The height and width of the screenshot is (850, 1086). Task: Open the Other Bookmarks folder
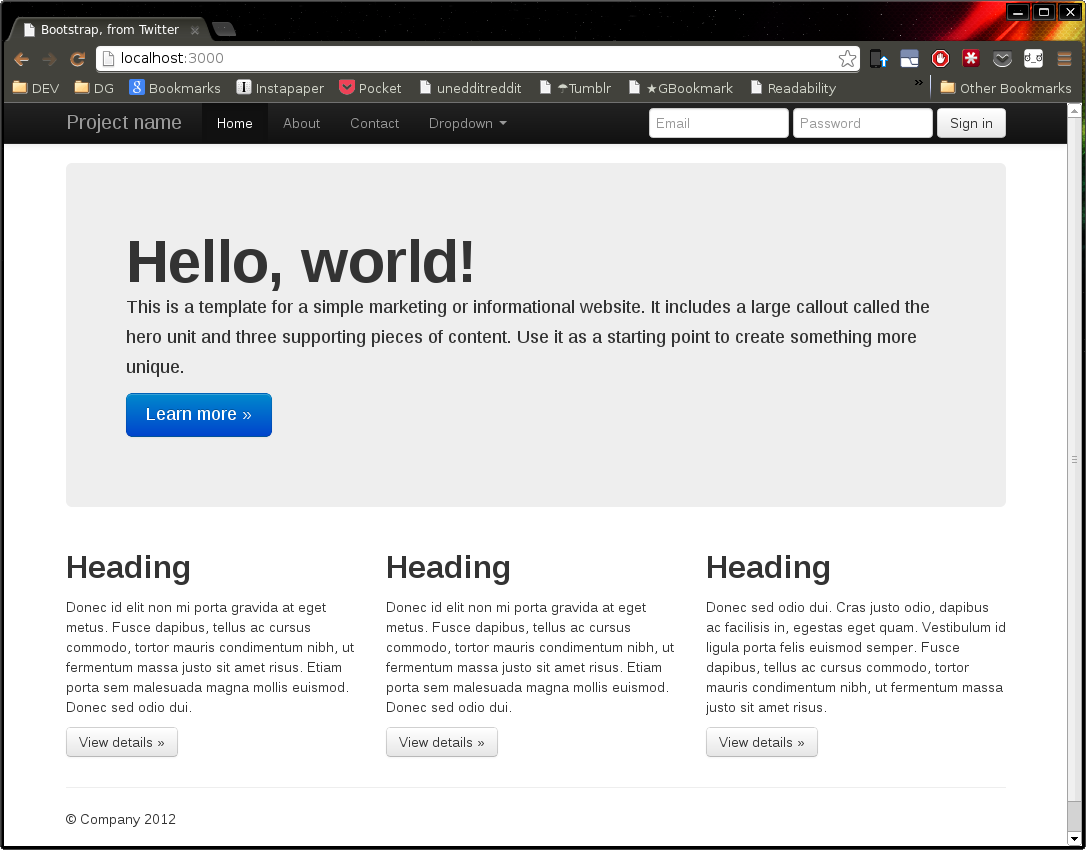(x=1005, y=88)
